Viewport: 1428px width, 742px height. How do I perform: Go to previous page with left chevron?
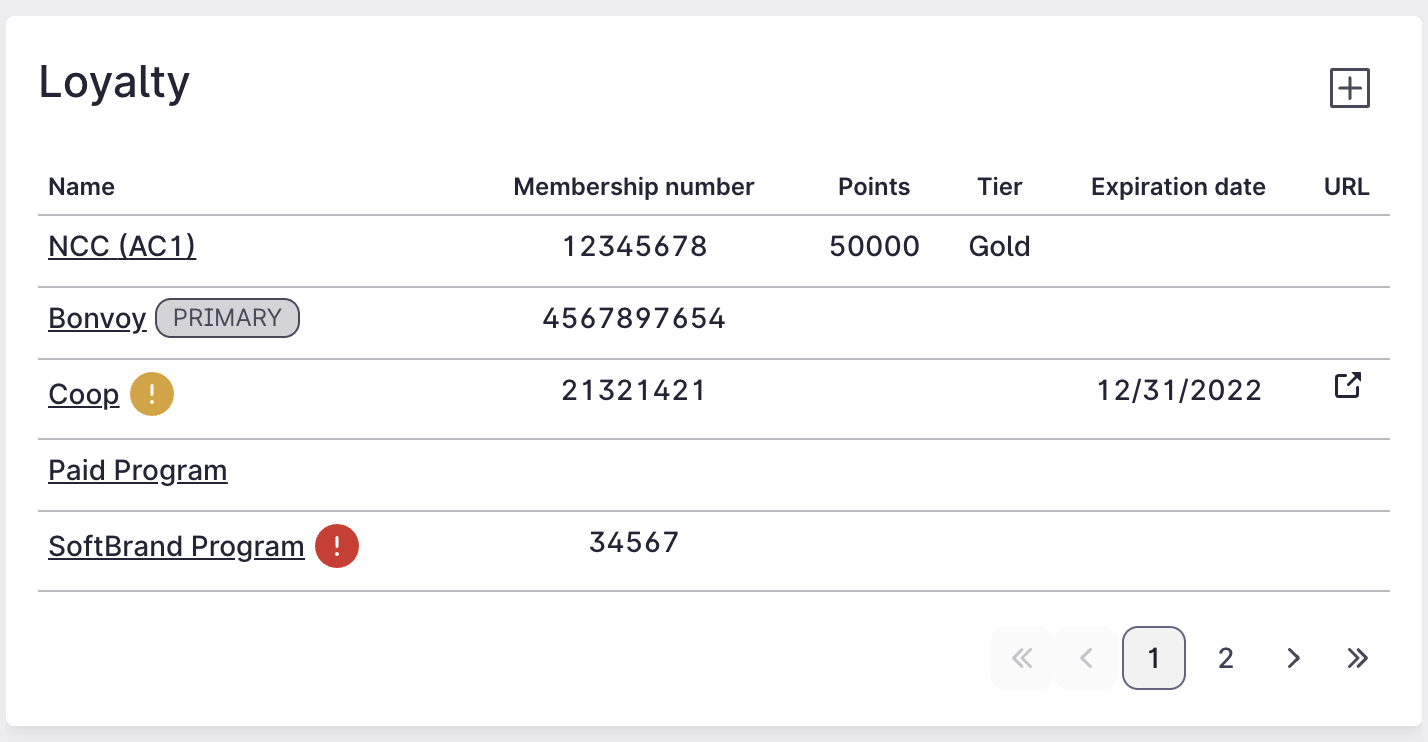tap(1089, 658)
